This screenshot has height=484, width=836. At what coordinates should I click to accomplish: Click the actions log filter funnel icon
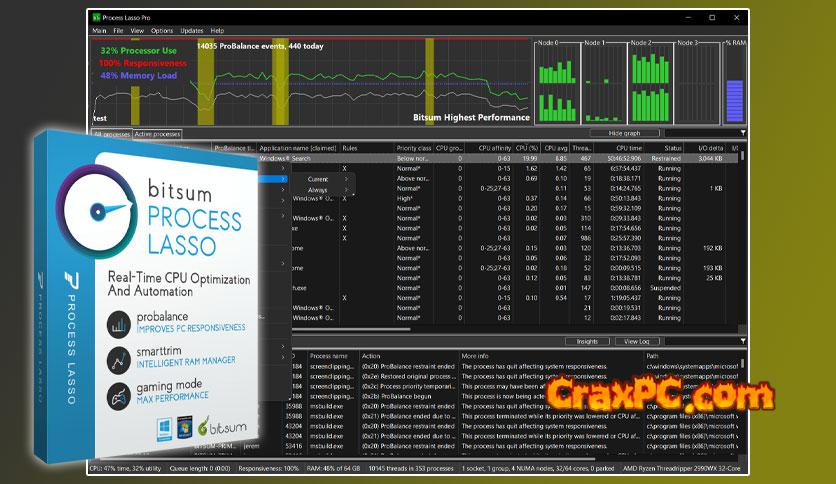743,341
